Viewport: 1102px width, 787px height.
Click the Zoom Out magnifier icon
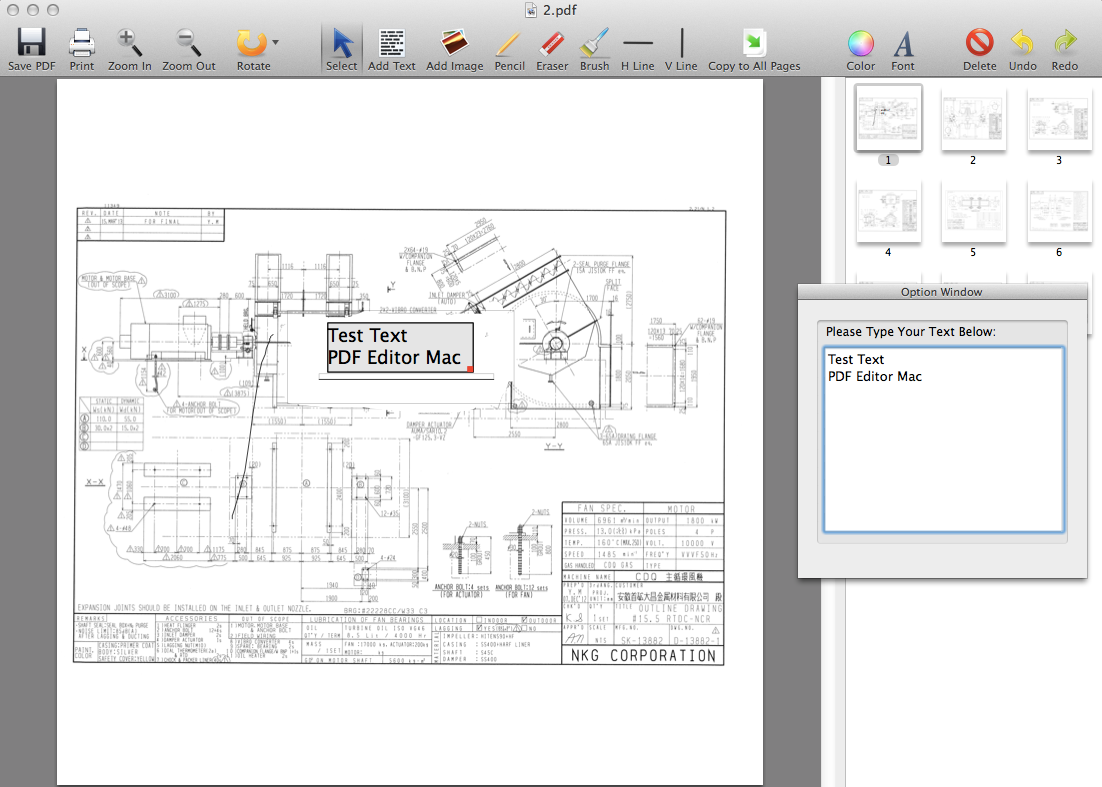(188, 43)
